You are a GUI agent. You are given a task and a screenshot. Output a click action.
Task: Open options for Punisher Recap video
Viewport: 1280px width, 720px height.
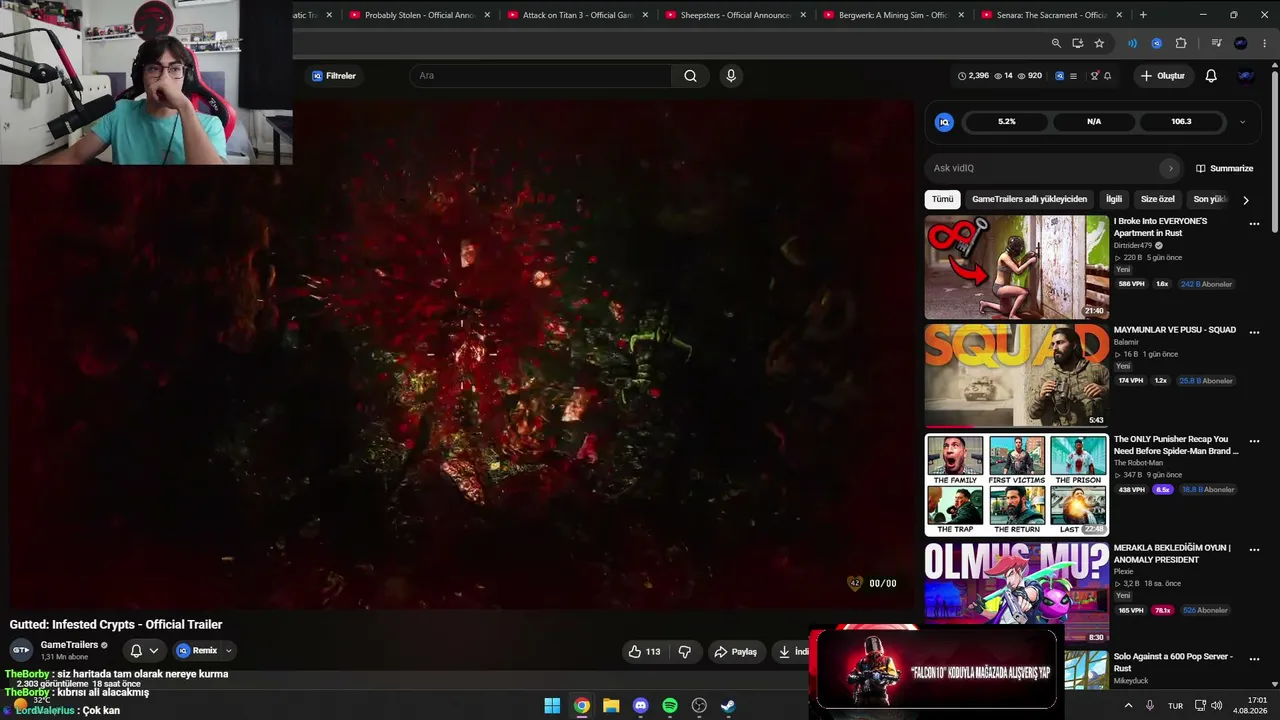click(x=1254, y=442)
